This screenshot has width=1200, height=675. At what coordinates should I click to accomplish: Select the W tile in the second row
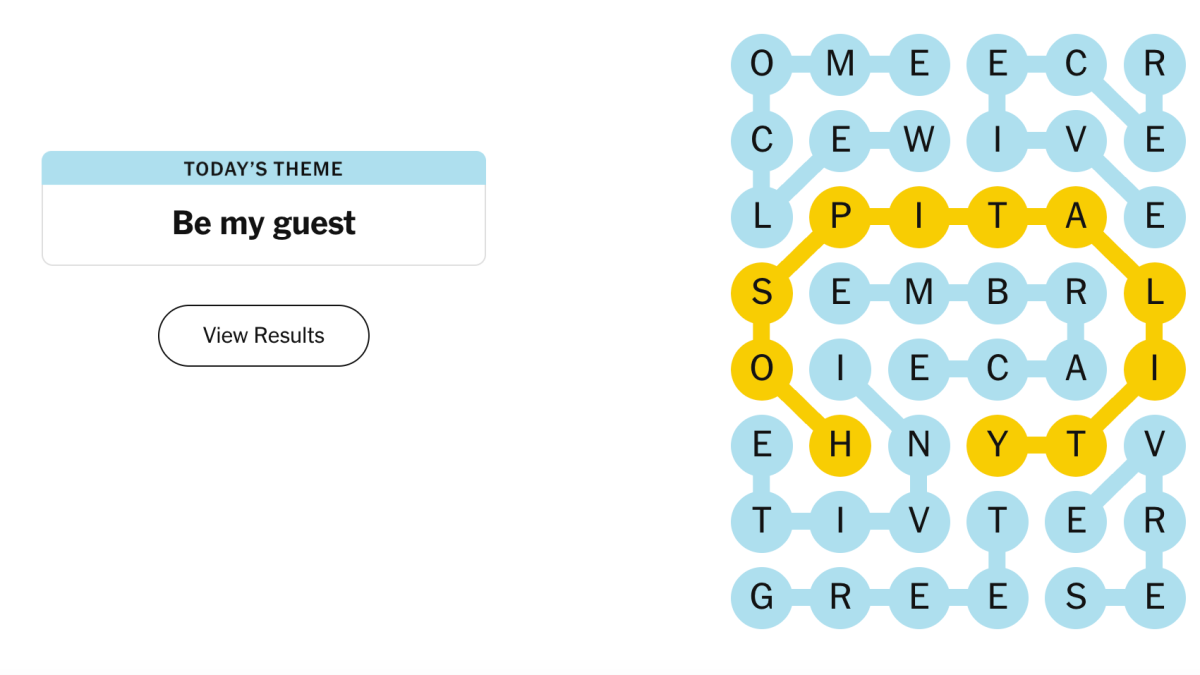point(919,141)
